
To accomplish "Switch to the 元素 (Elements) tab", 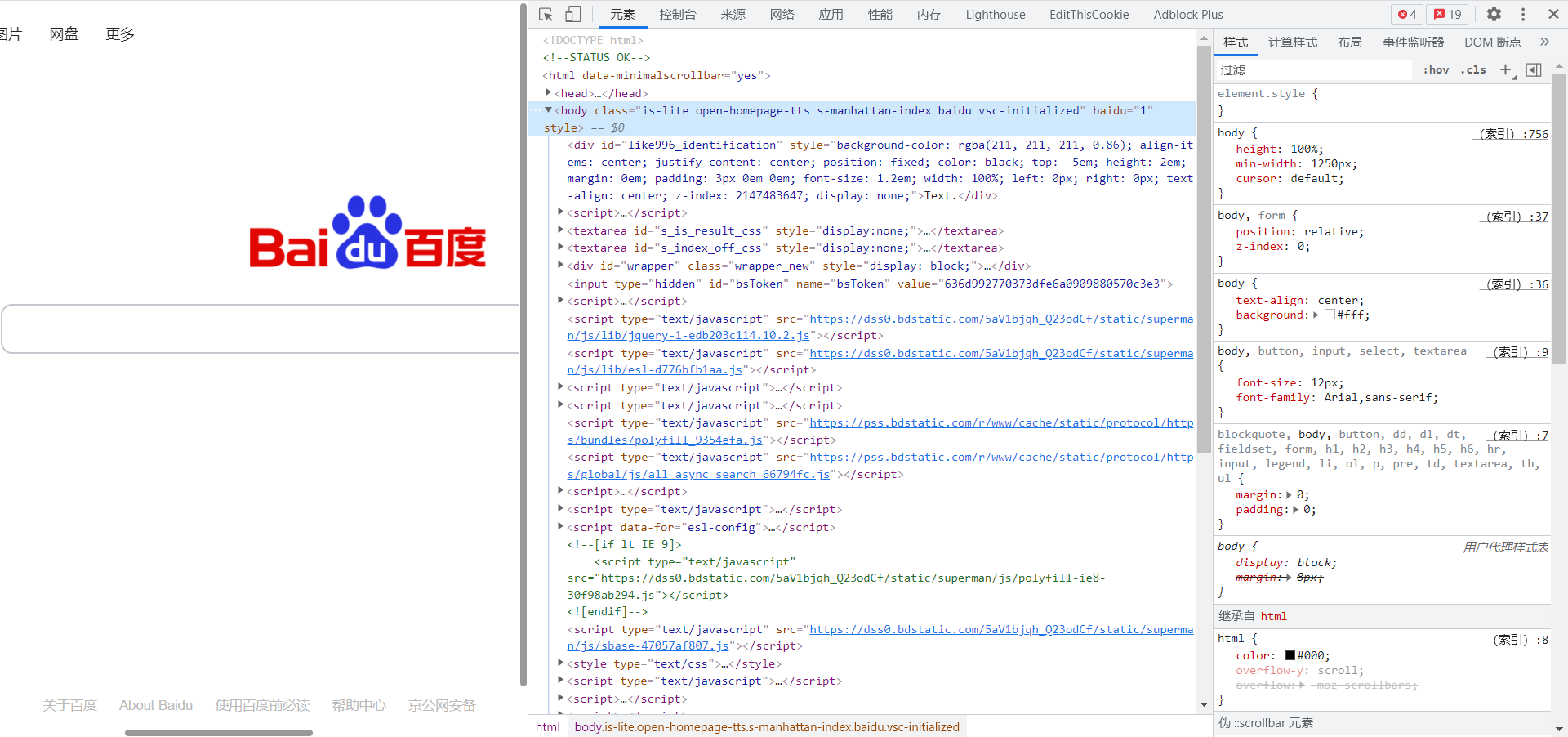I will (x=622, y=15).
